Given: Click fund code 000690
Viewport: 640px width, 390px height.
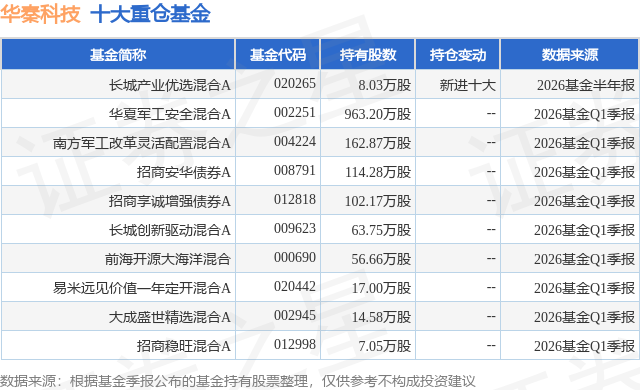Looking at the screenshot, I should tap(295, 257).
